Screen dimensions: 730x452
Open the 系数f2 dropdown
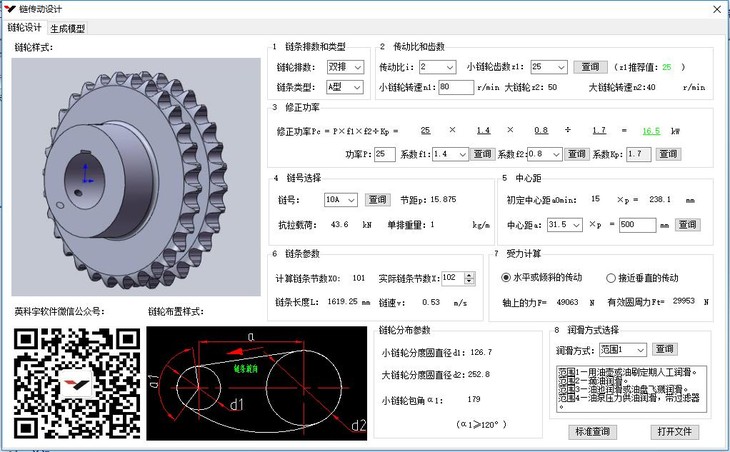(545, 154)
